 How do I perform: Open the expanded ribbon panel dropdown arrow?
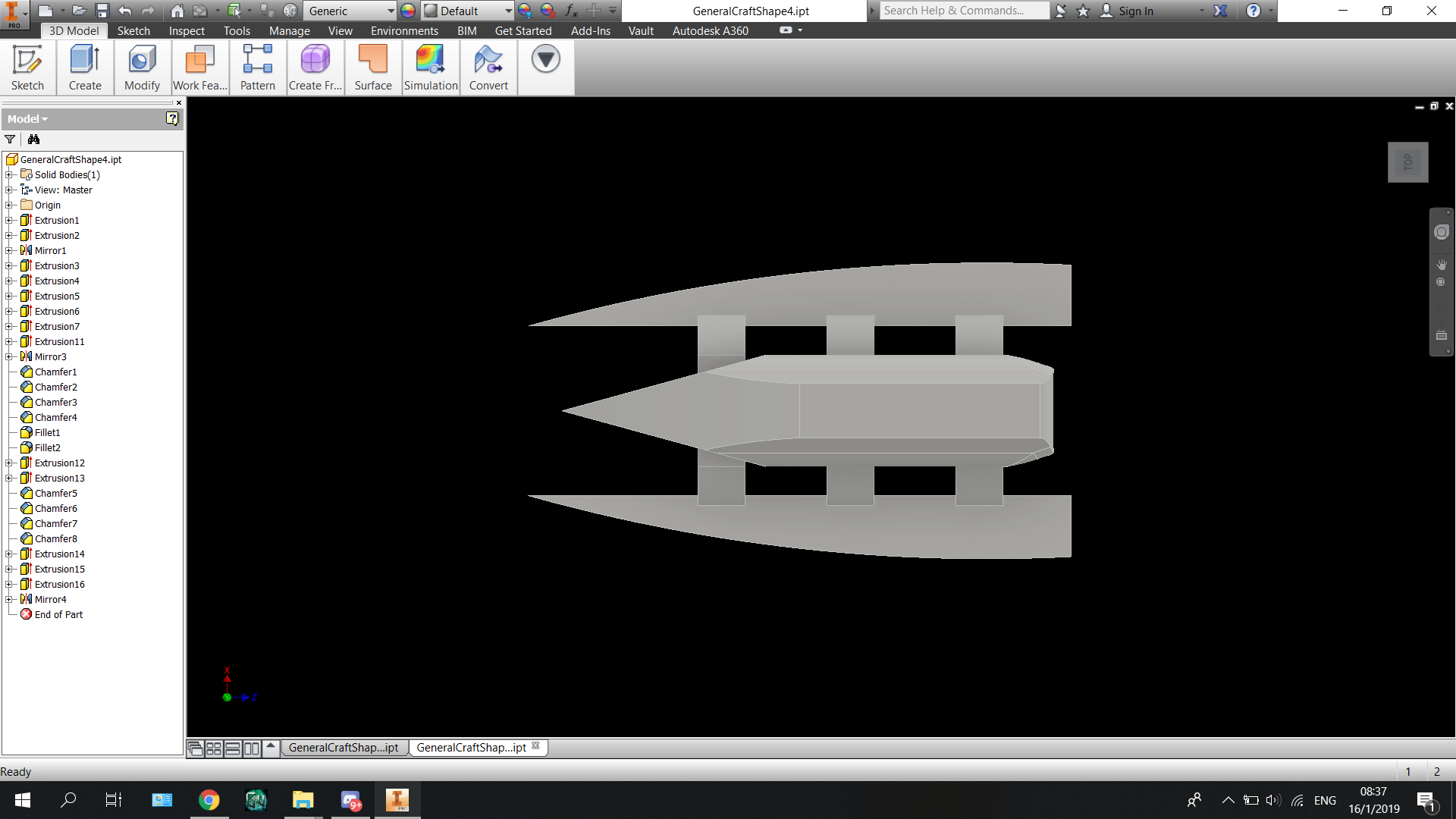[x=545, y=59]
